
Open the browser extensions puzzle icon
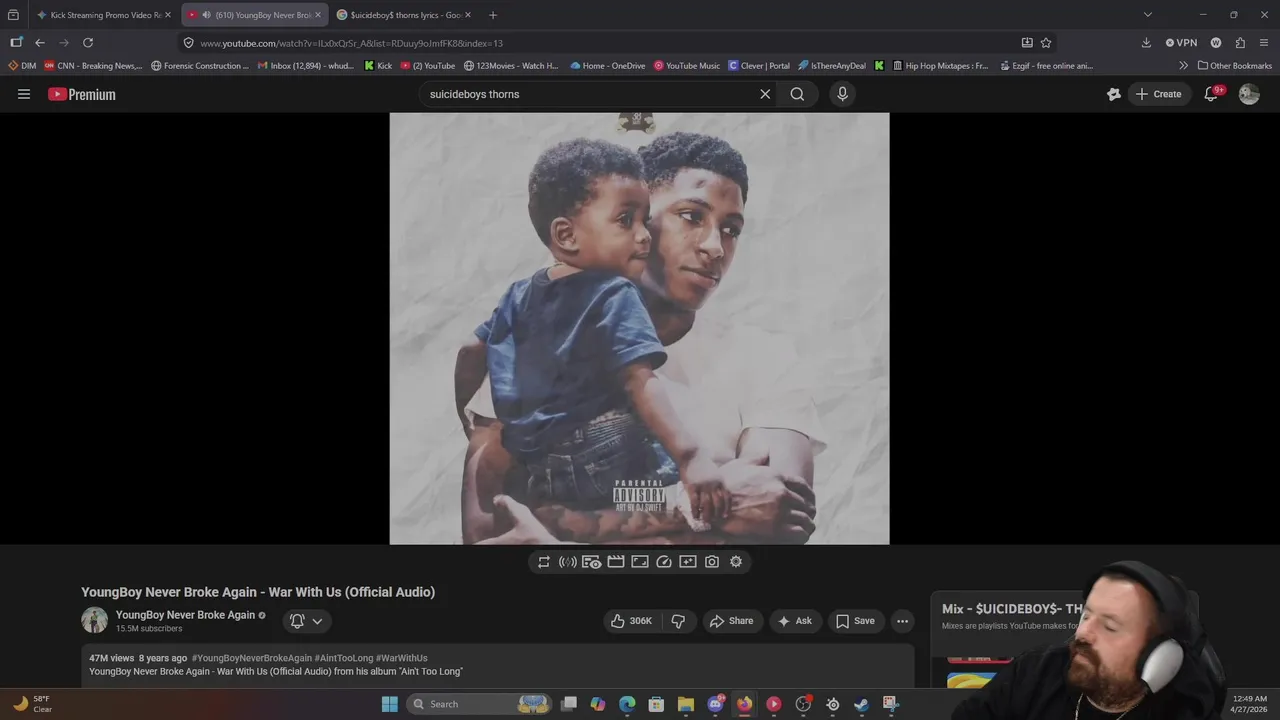[x=1240, y=43]
